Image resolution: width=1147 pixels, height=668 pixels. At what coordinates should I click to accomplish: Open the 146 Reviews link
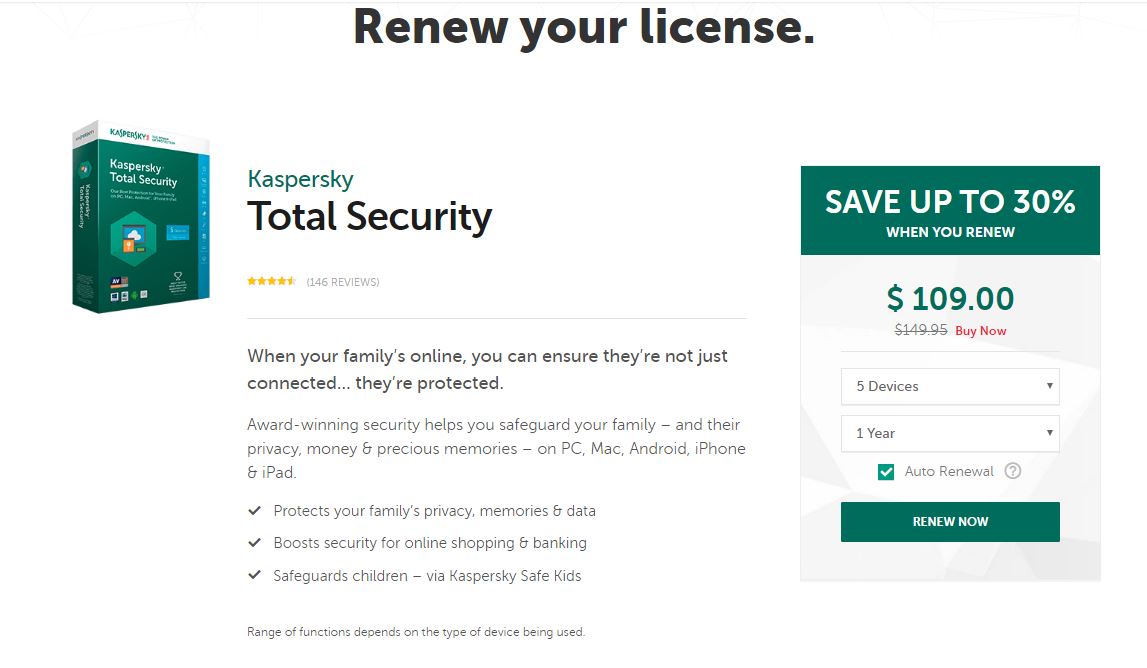coord(343,282)
